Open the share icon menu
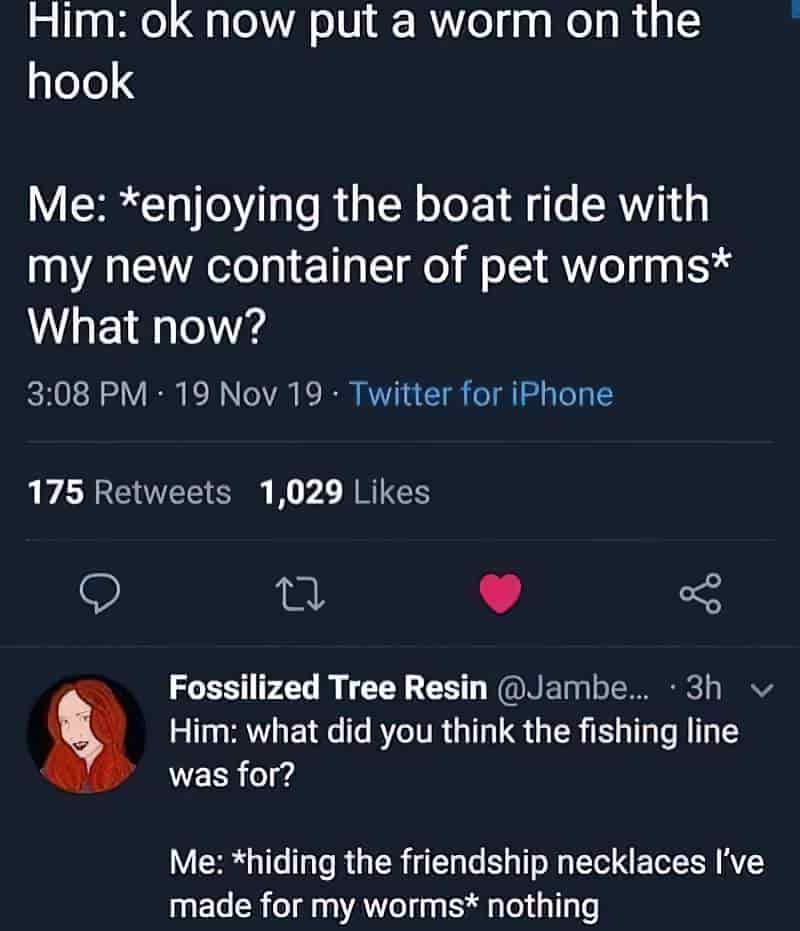This screenshot has height=931, width=800. point(701,593)
